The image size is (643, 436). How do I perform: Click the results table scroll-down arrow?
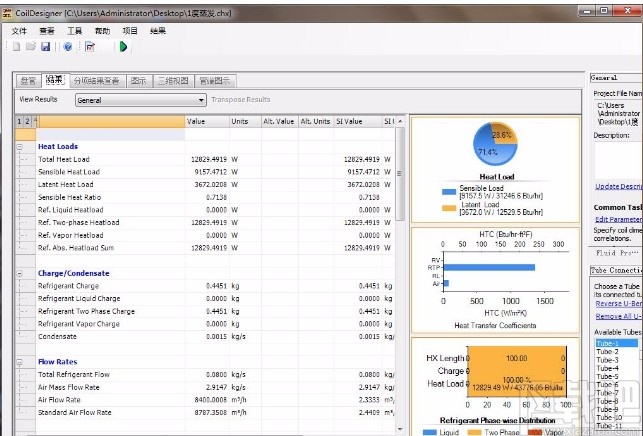tap(400, 429)
